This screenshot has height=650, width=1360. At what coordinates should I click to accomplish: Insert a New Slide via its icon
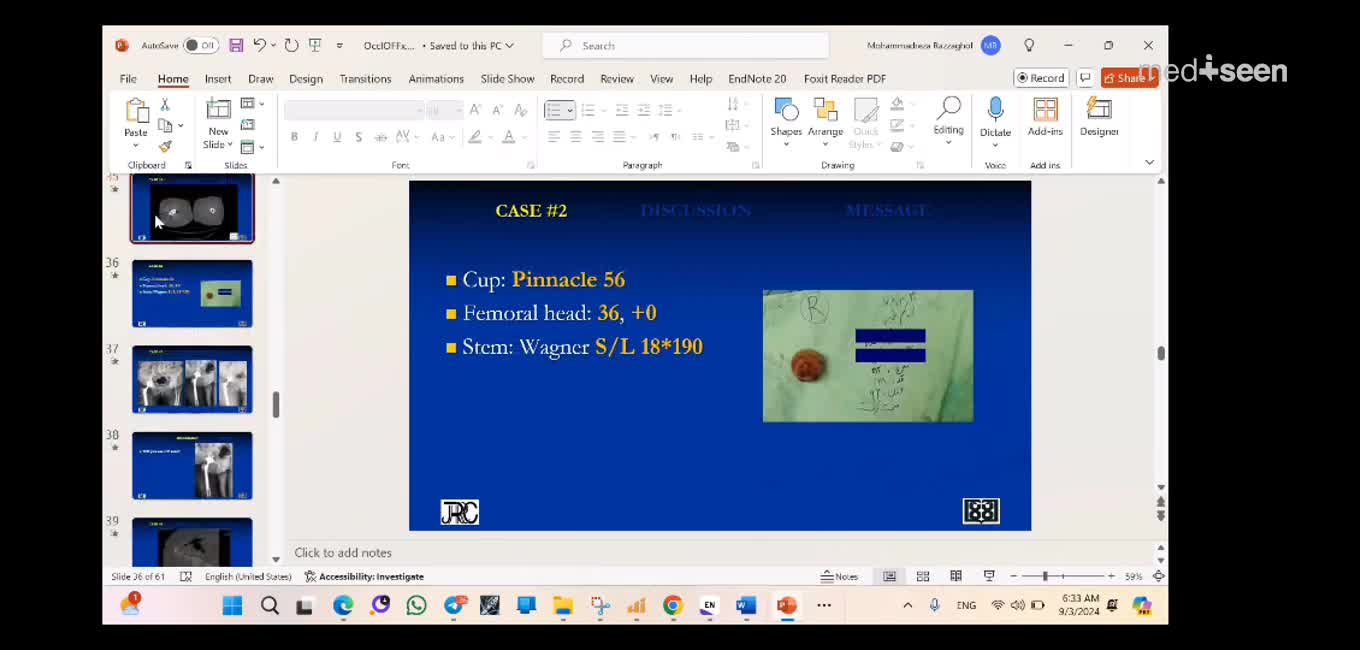point(217,109)
